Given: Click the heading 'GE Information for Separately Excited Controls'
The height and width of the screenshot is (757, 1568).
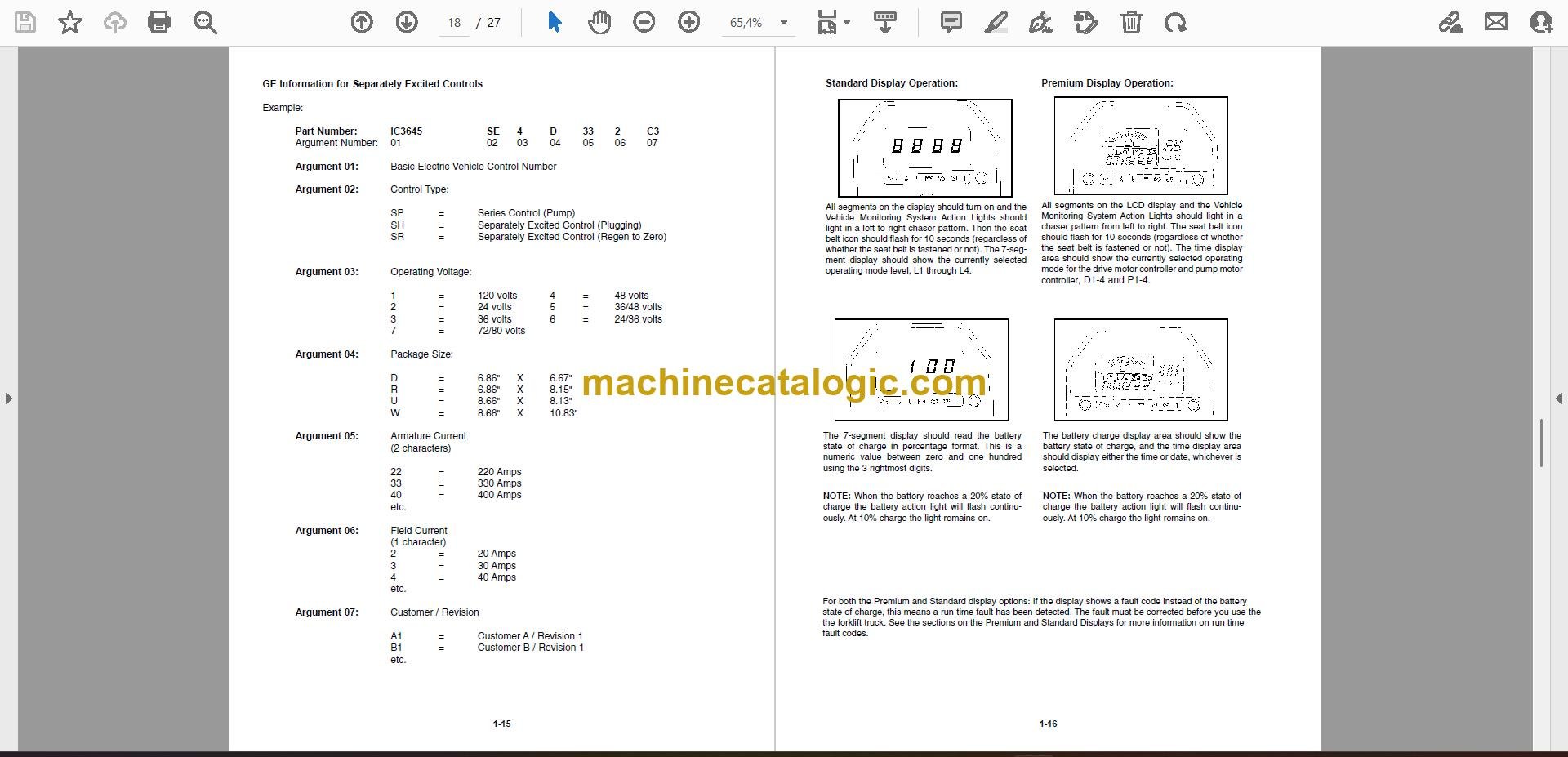Looking at the screenshot, I should coord(372,84).
